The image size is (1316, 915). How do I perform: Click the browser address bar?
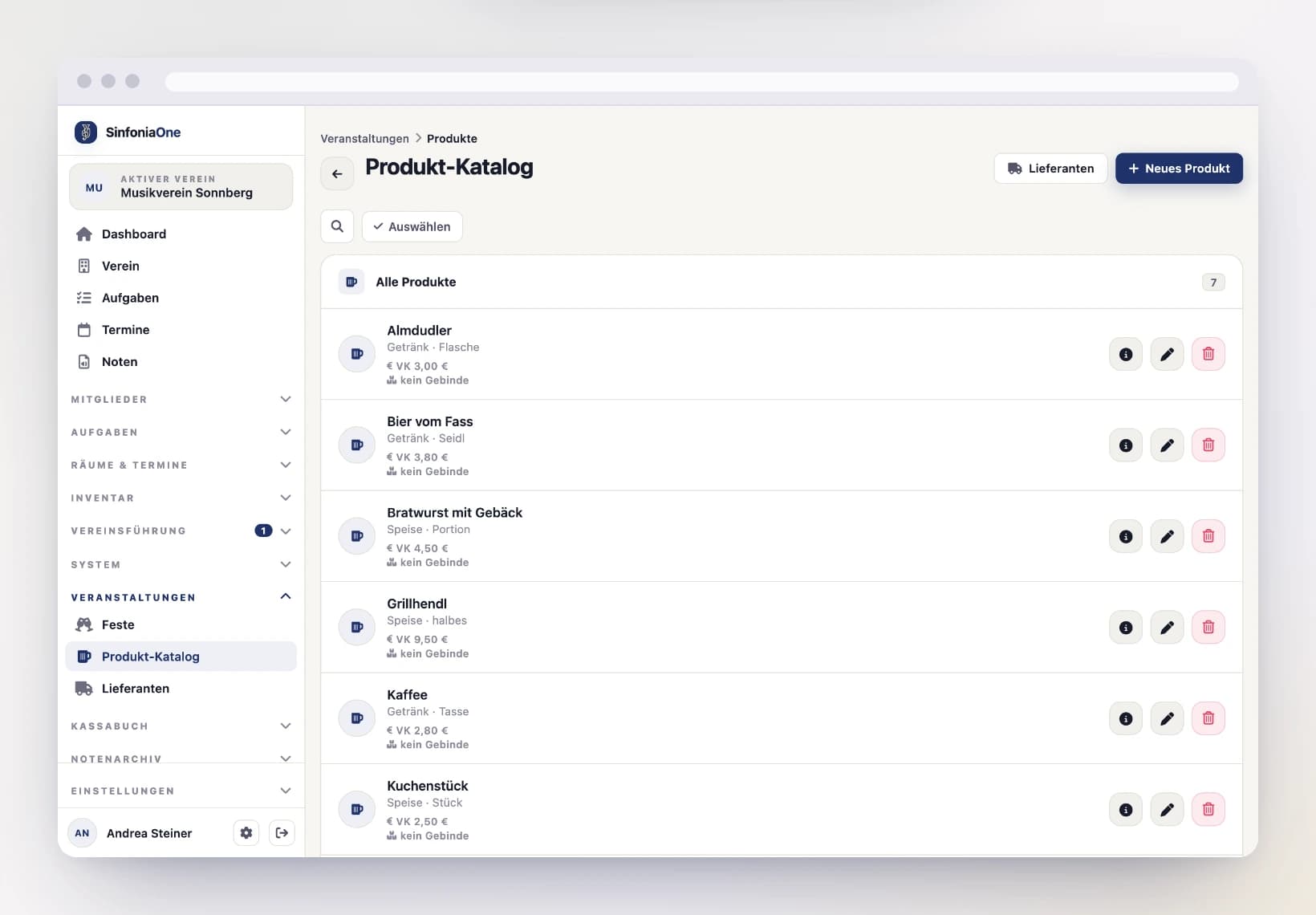point(701,81)
